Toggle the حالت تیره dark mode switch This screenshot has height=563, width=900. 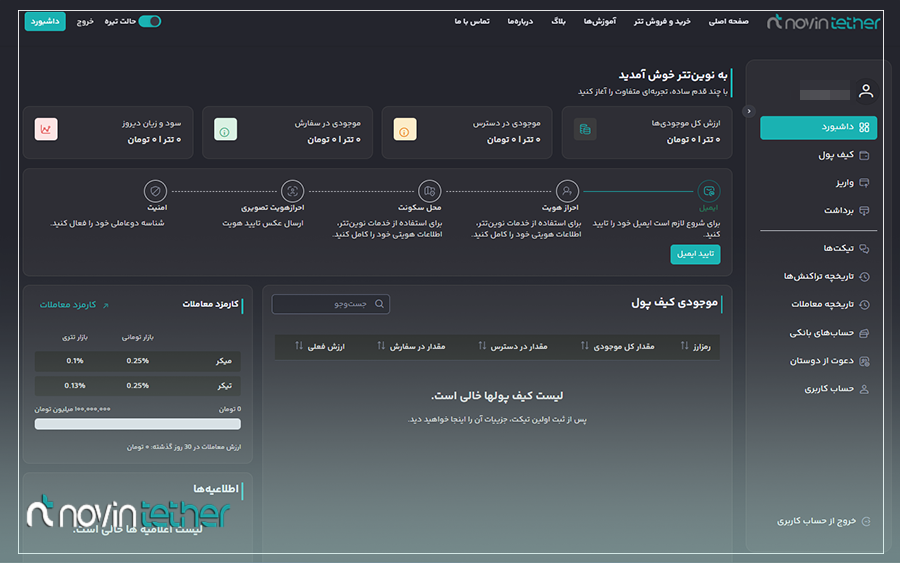click(150, 21)
